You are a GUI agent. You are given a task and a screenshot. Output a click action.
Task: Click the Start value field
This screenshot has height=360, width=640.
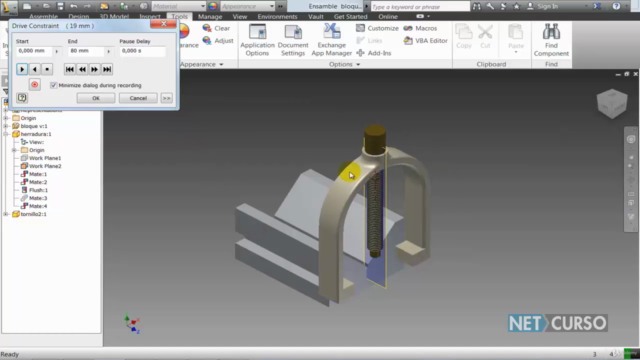34,51
